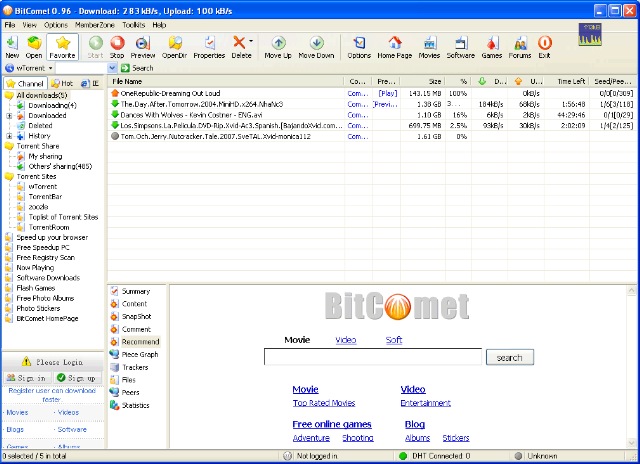640x464 pixels.
Task: Click the Stop toolbar icon
Action: coord(117,43)
